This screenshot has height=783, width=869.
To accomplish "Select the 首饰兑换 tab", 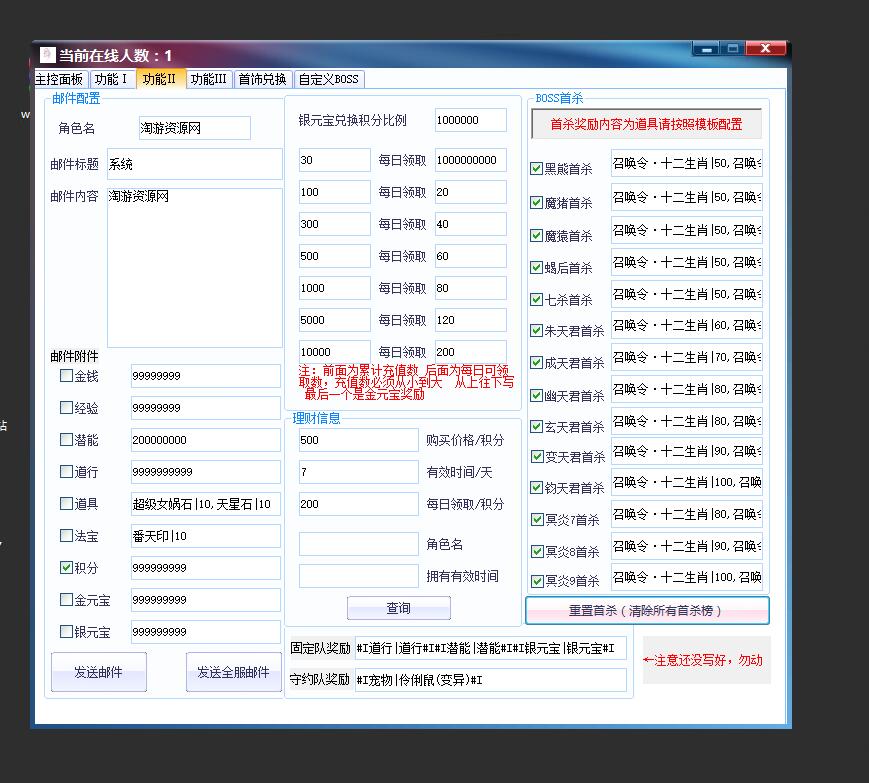I will point(262,79).
